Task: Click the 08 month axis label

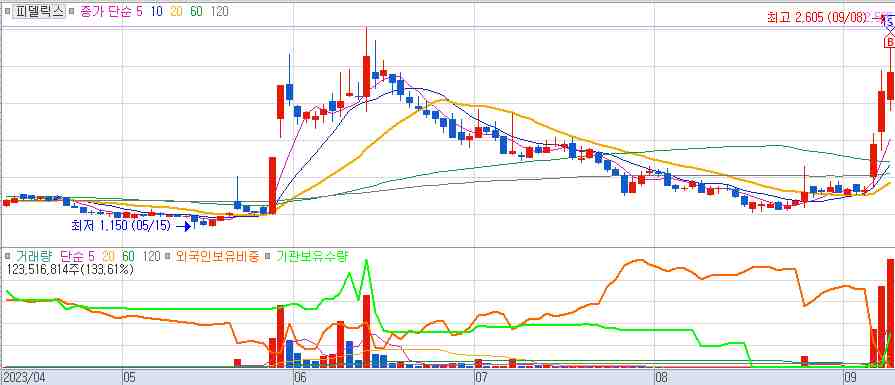Action: (663, 377)
